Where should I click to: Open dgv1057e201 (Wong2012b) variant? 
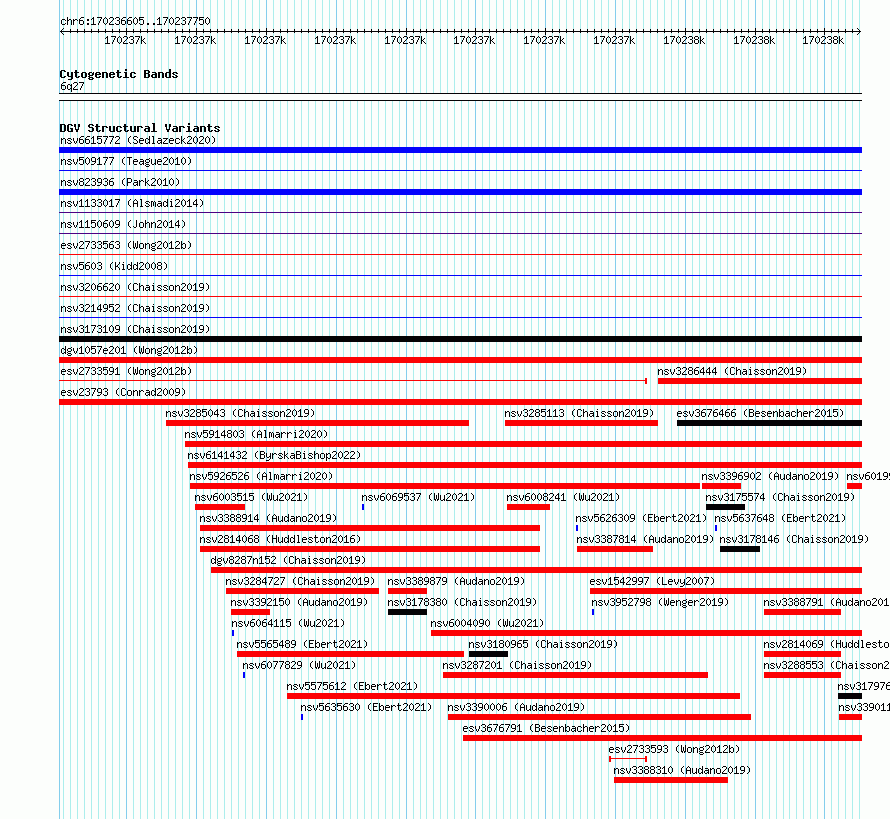(129, 350)
